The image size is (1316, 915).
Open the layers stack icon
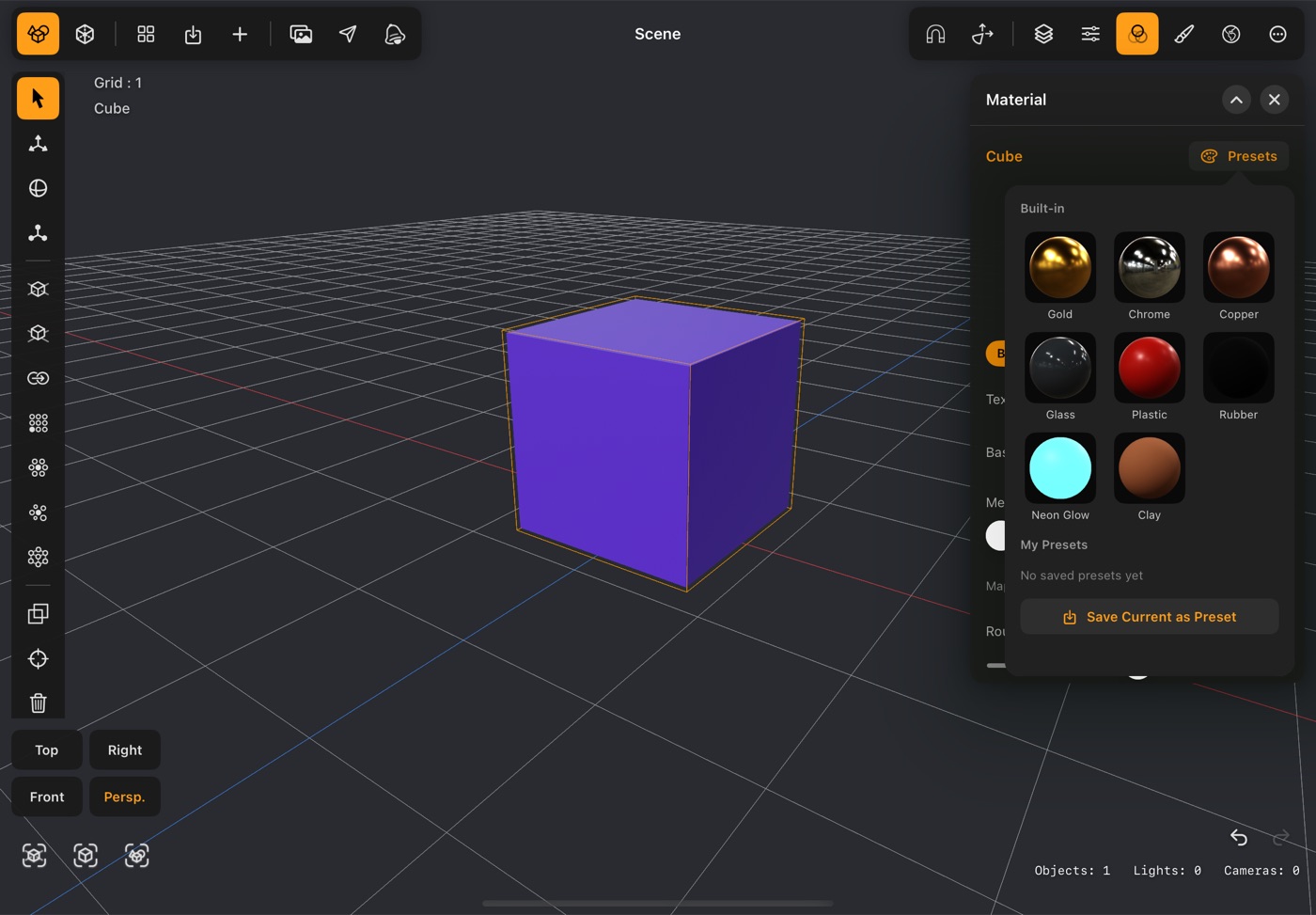click(1043, 34)
